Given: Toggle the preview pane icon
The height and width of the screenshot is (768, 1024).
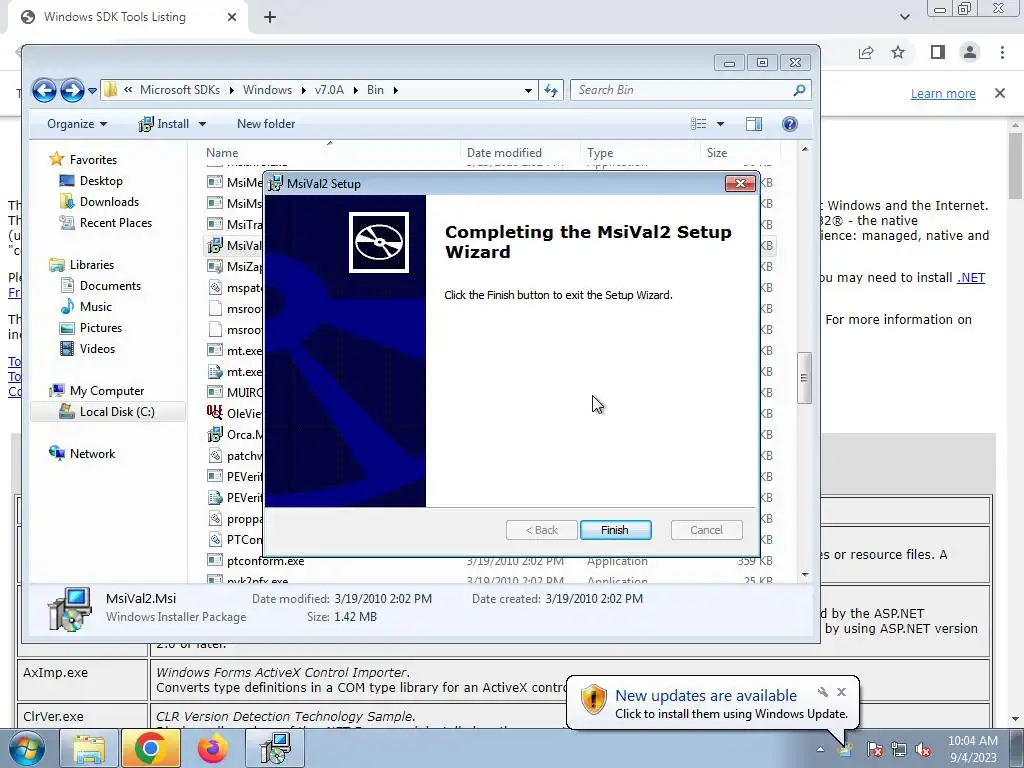Looking at the screenshot, I should click(x=754, y=123).
